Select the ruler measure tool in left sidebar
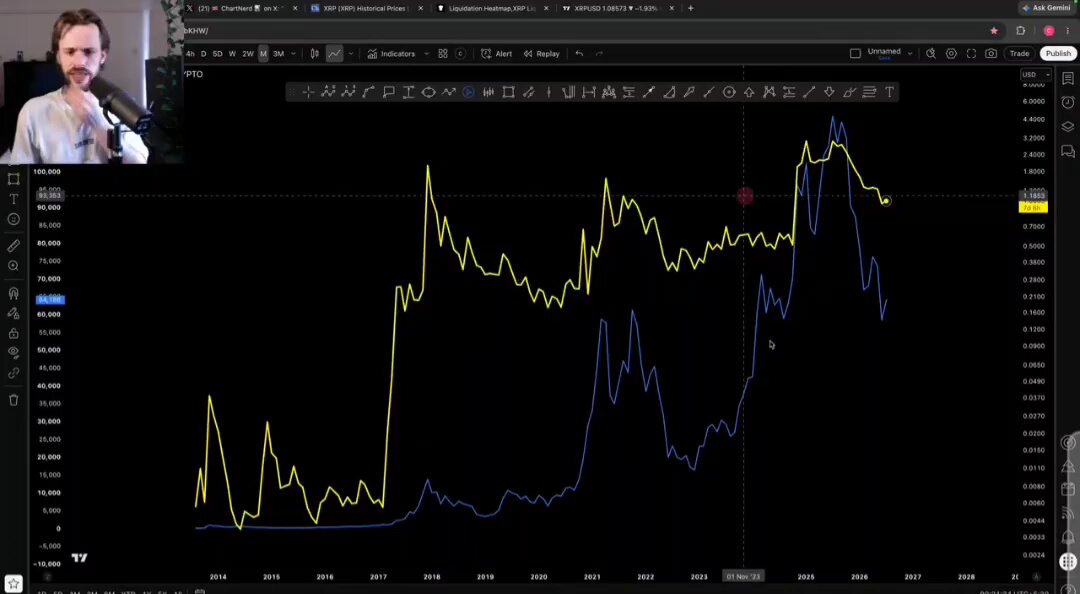1080x594 pixels. pyautogui.click(x=13, y=246)
